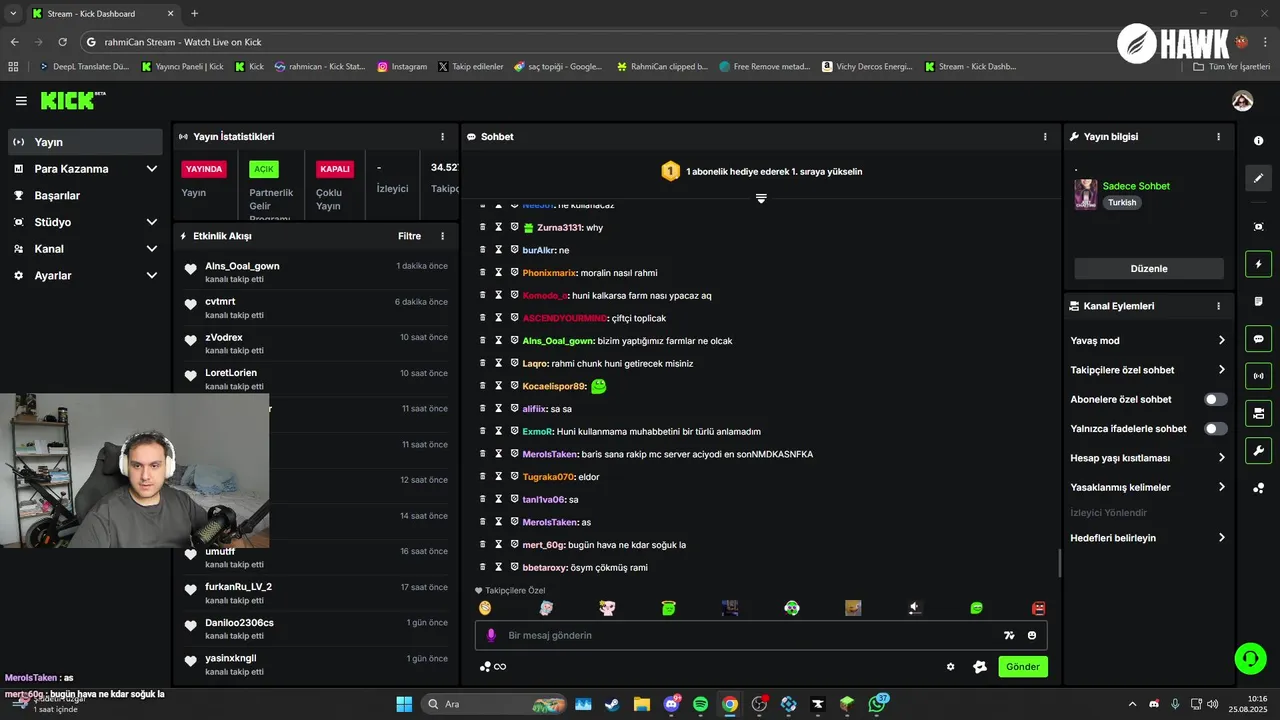Click the Gönder send button

pyautogui.click(x=1023, y=667)
